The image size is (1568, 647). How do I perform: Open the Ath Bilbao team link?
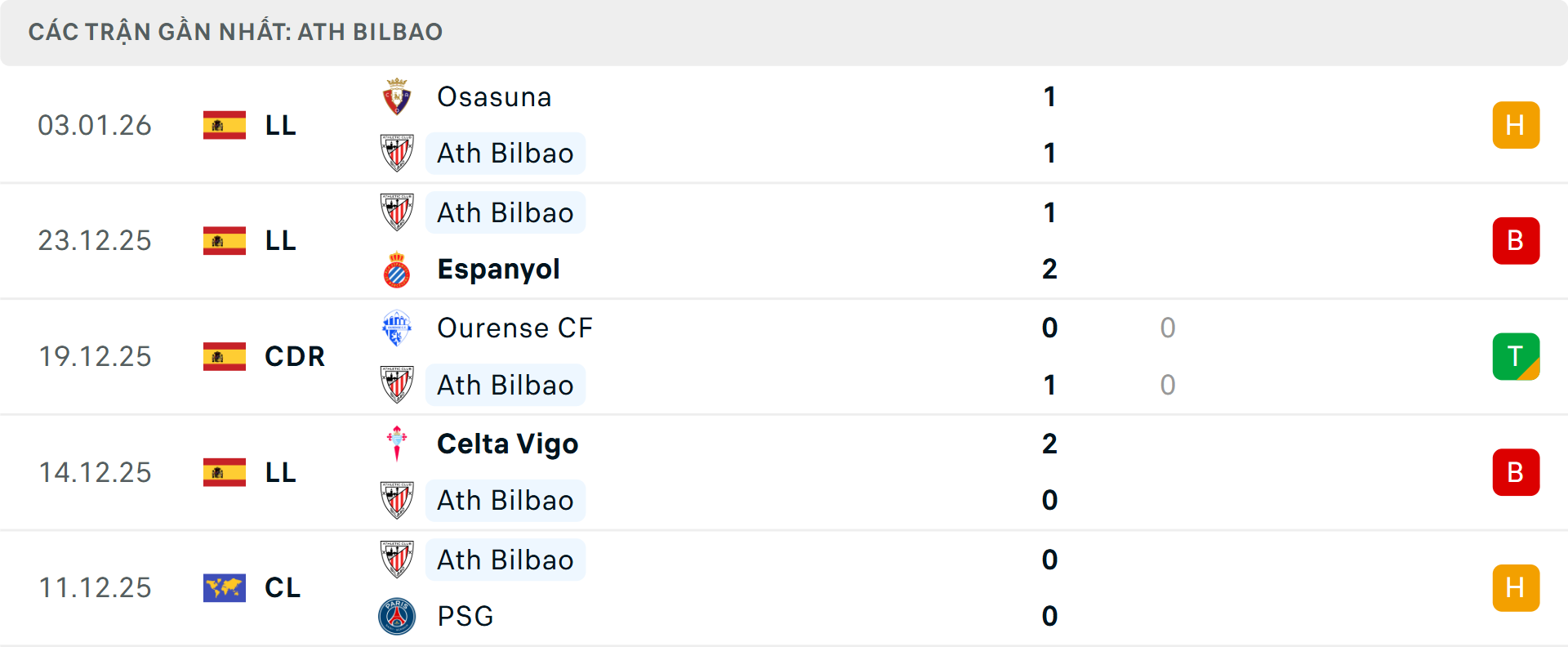pos(505,153)
